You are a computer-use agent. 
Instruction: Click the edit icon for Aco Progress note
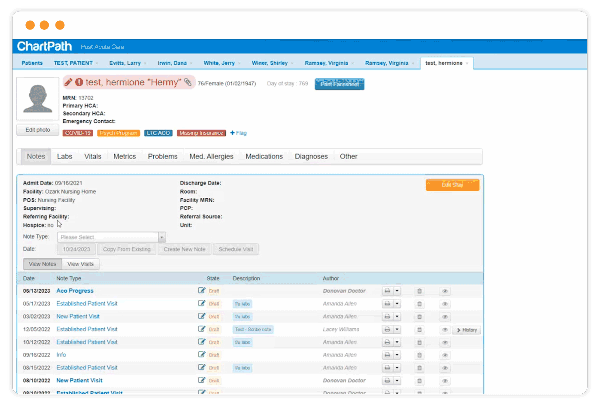tap(202, 290)
